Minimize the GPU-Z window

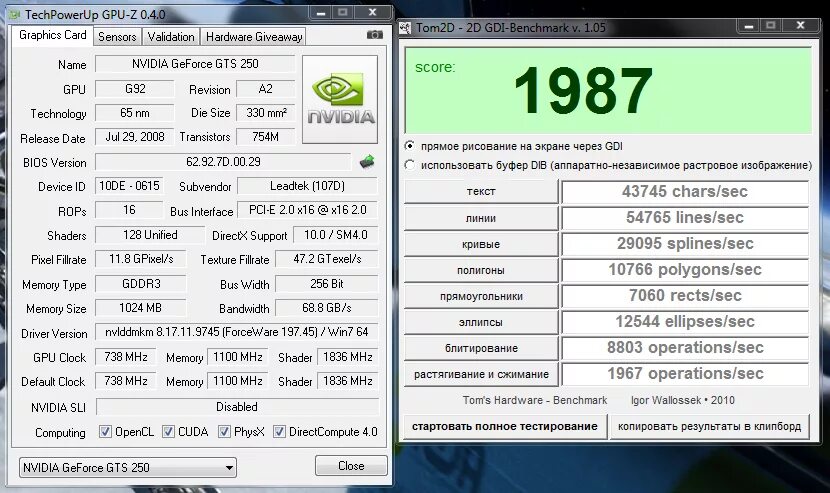321,13
